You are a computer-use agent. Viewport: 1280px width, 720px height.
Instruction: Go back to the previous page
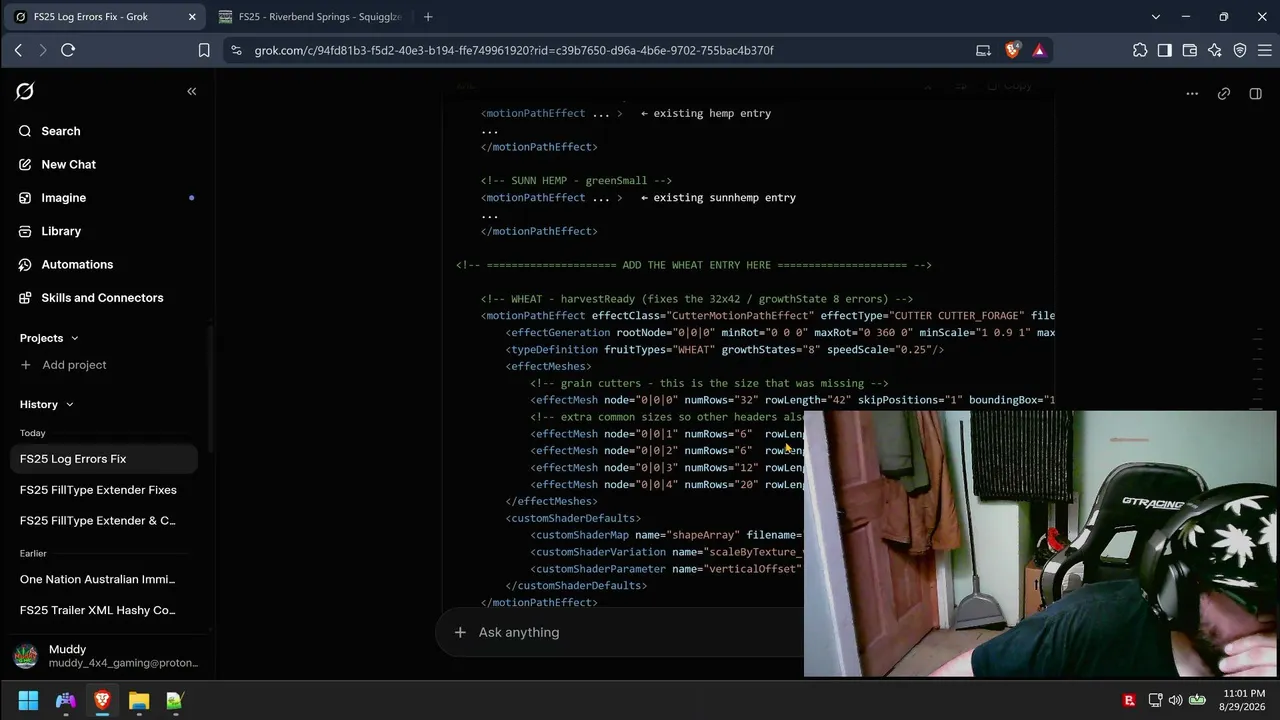point(18,50)
